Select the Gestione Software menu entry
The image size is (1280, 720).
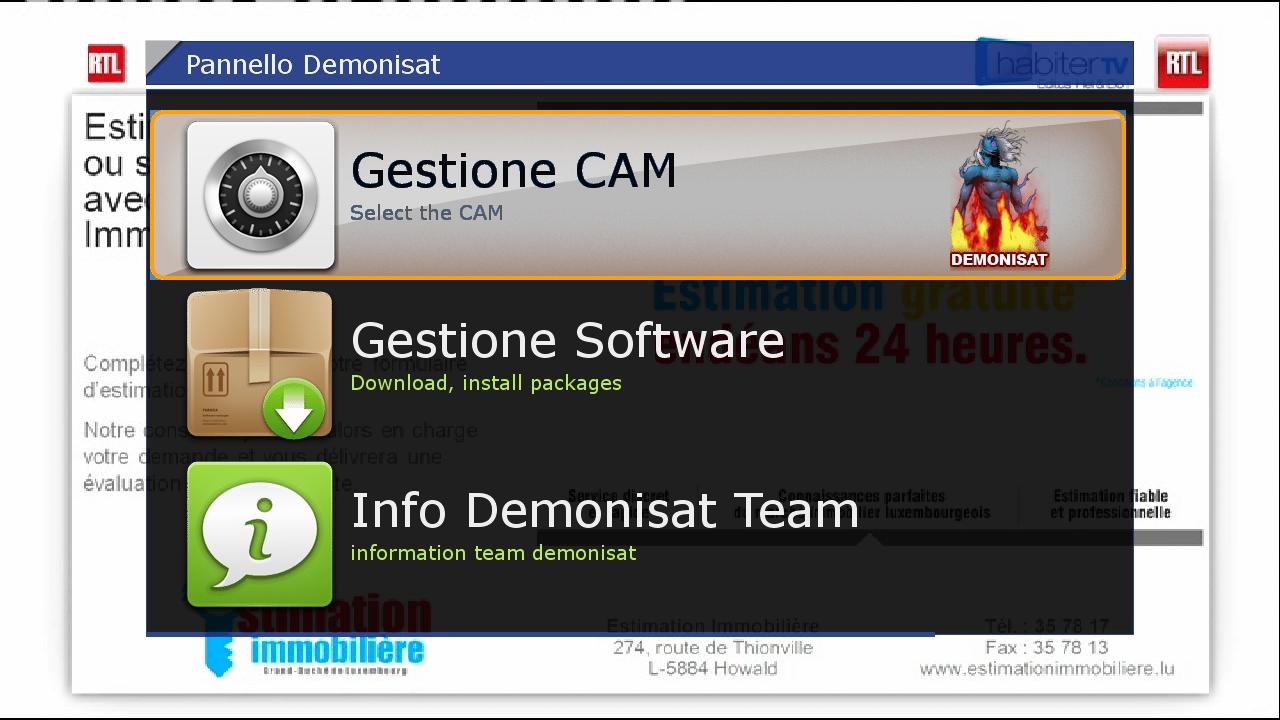coord(638,365)
